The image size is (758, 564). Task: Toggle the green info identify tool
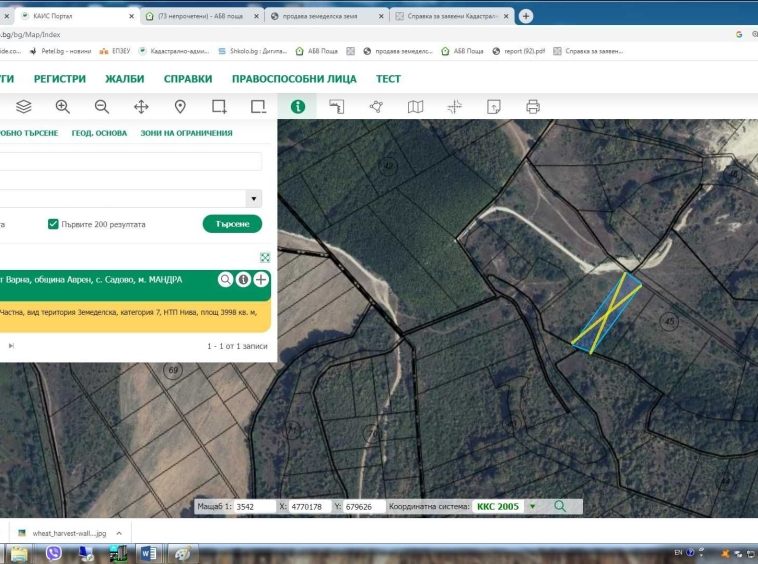[298, 106]
